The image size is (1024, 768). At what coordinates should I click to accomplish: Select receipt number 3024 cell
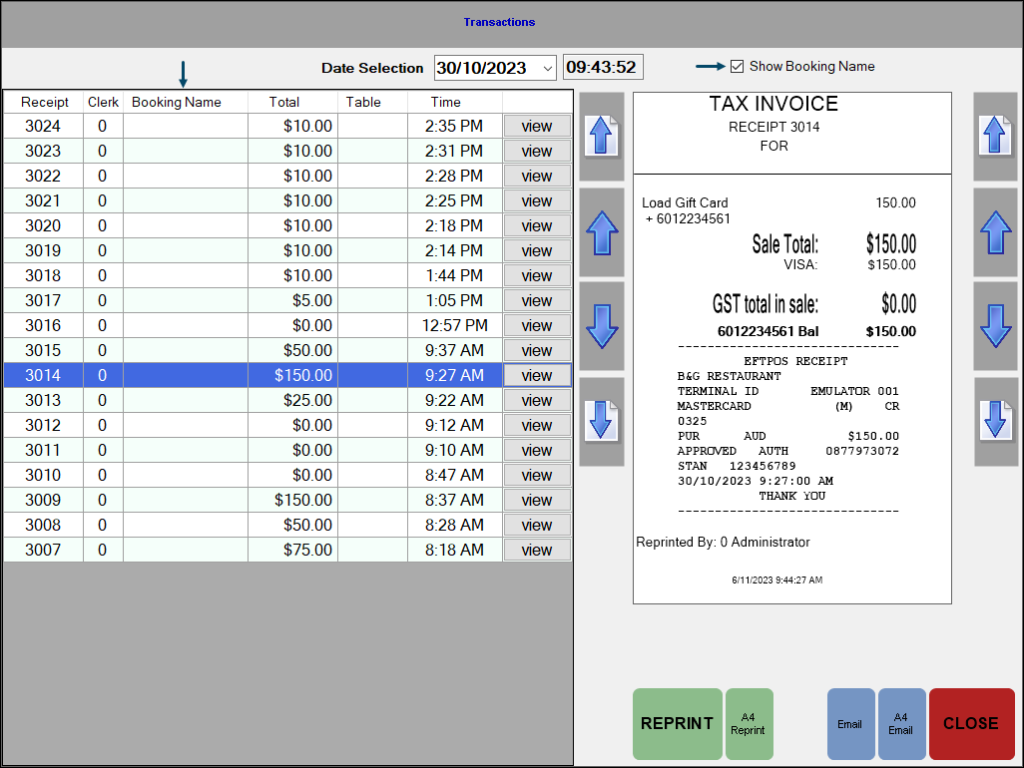coord(43,126)
